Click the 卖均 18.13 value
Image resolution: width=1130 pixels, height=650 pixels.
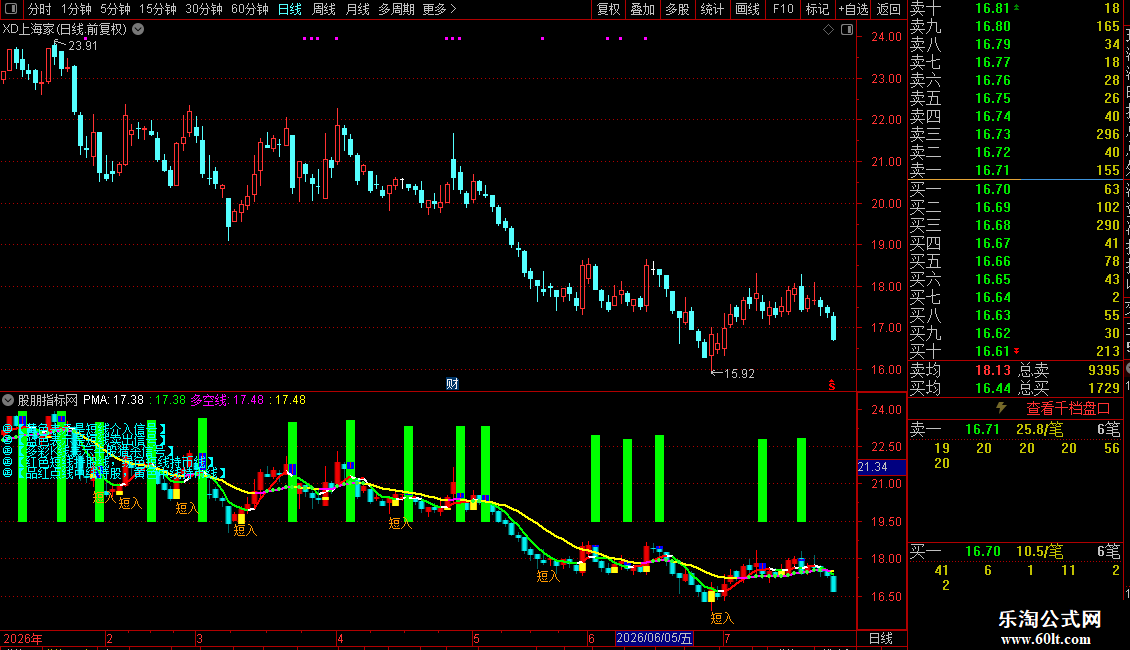click(x=992, y=370)
